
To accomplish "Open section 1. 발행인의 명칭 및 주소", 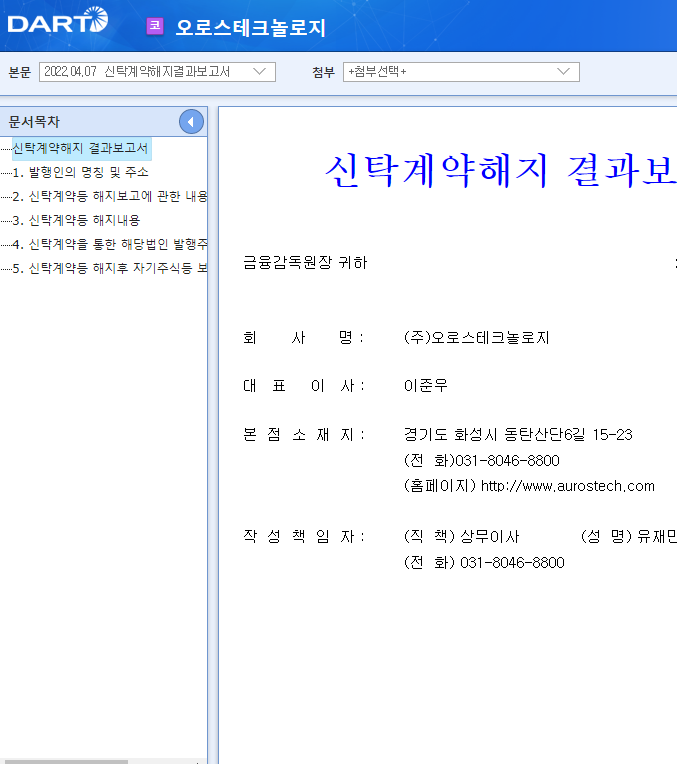I will click(80, 172).
